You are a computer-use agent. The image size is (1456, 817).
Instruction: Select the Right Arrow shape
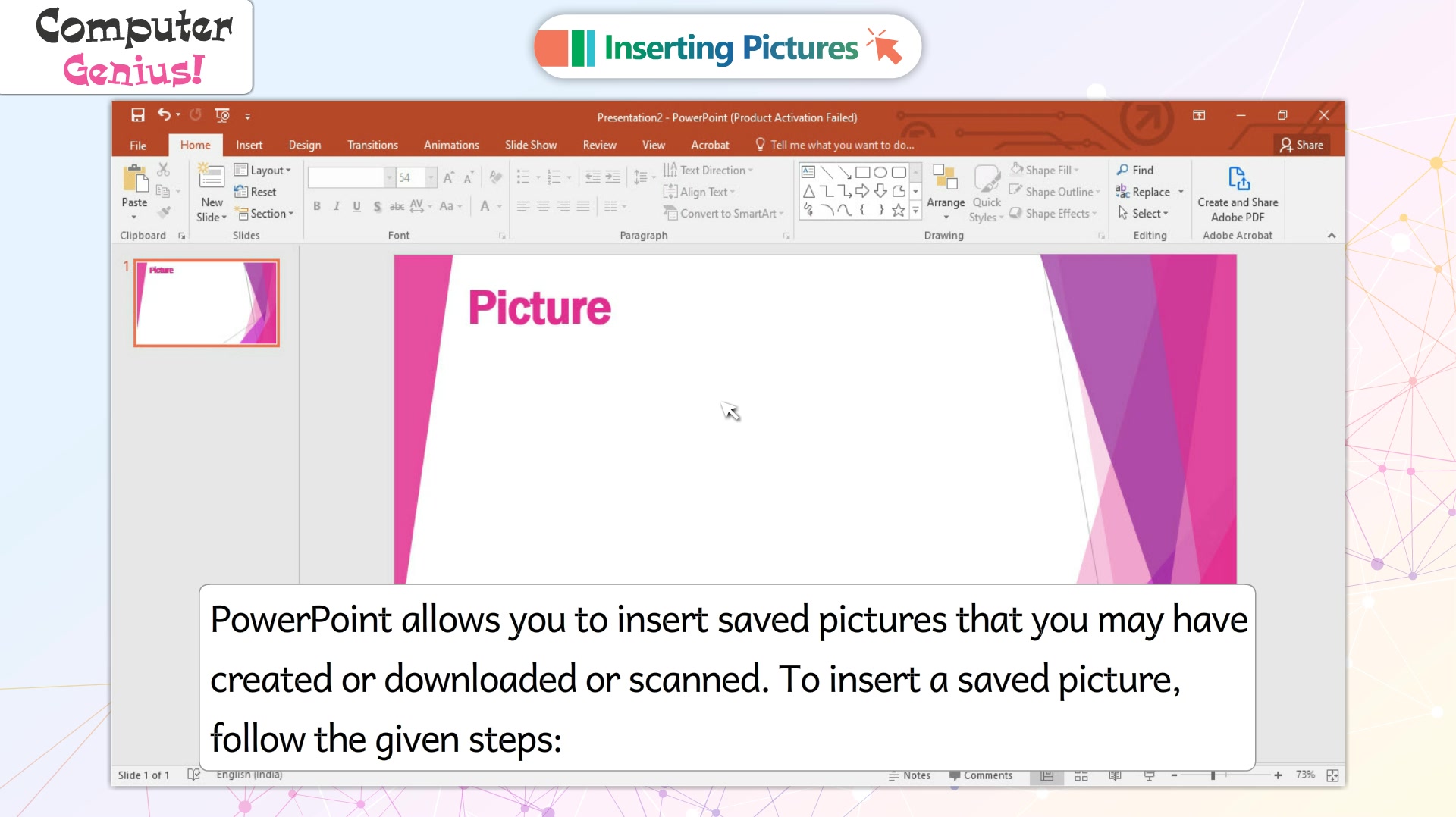862,191
